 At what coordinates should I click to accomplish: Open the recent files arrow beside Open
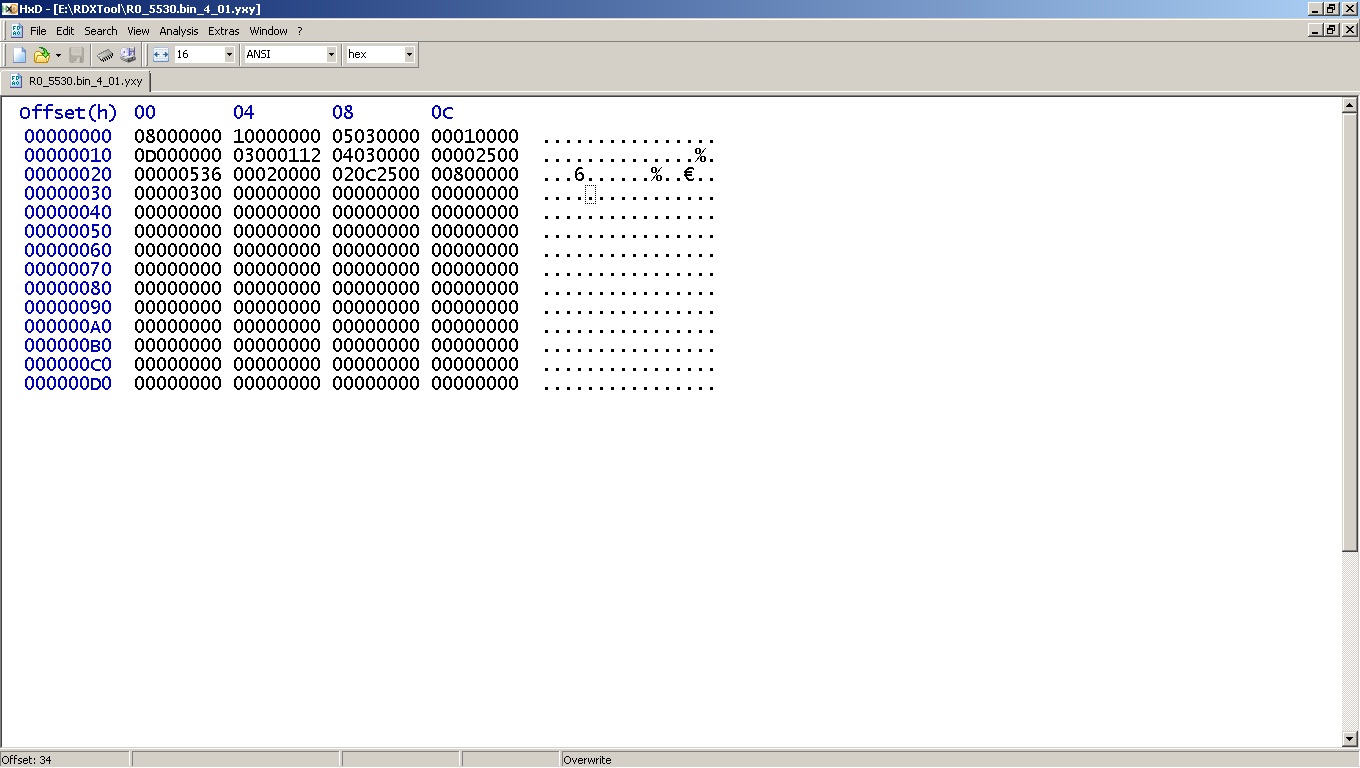click(58, 55)
